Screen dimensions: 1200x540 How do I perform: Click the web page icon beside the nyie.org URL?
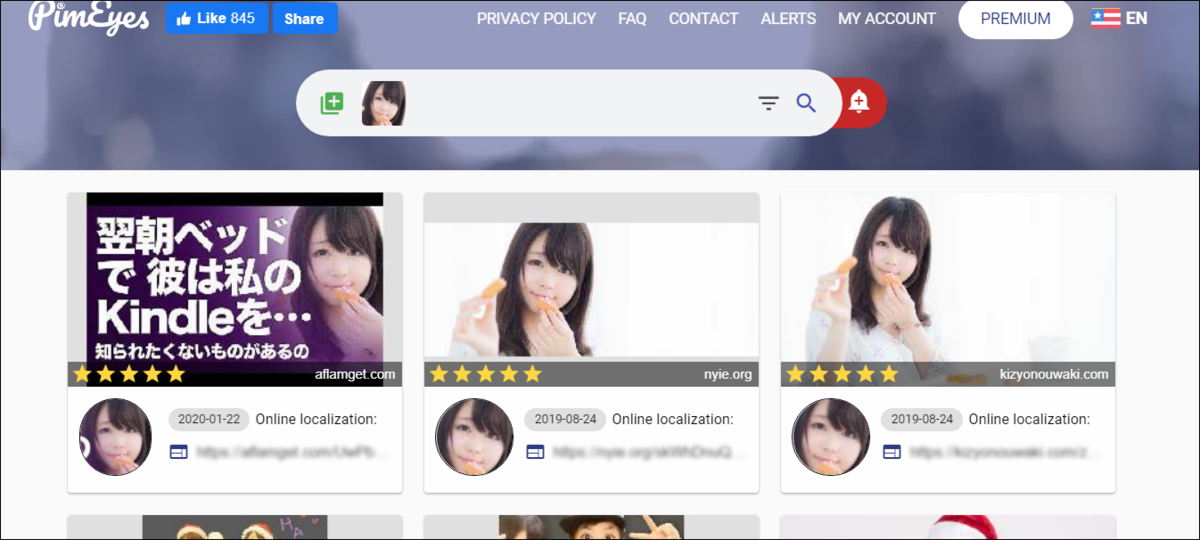535,452
